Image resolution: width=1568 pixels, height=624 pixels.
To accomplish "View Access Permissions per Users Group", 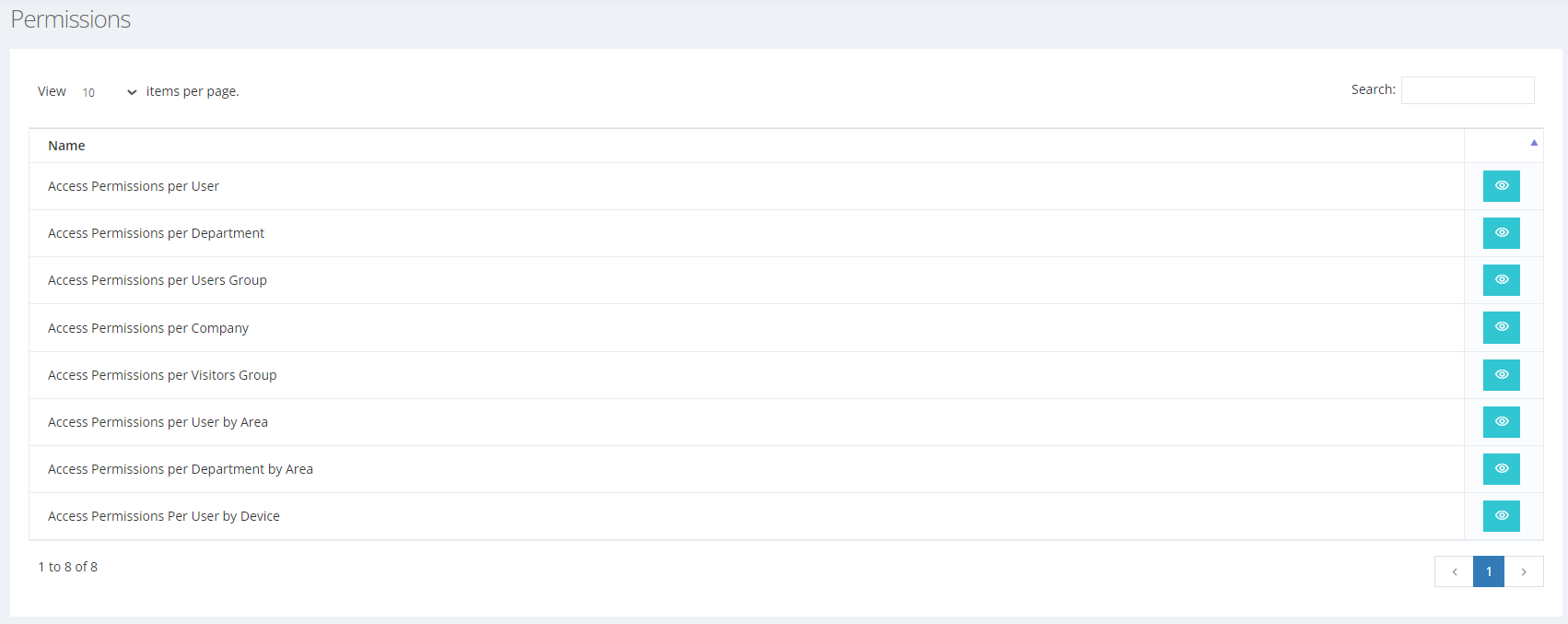I will tap(1501, 280).
